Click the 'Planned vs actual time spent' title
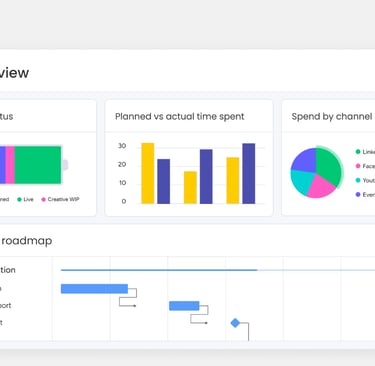This screenshot has height=366, width=375. (180, 116)
